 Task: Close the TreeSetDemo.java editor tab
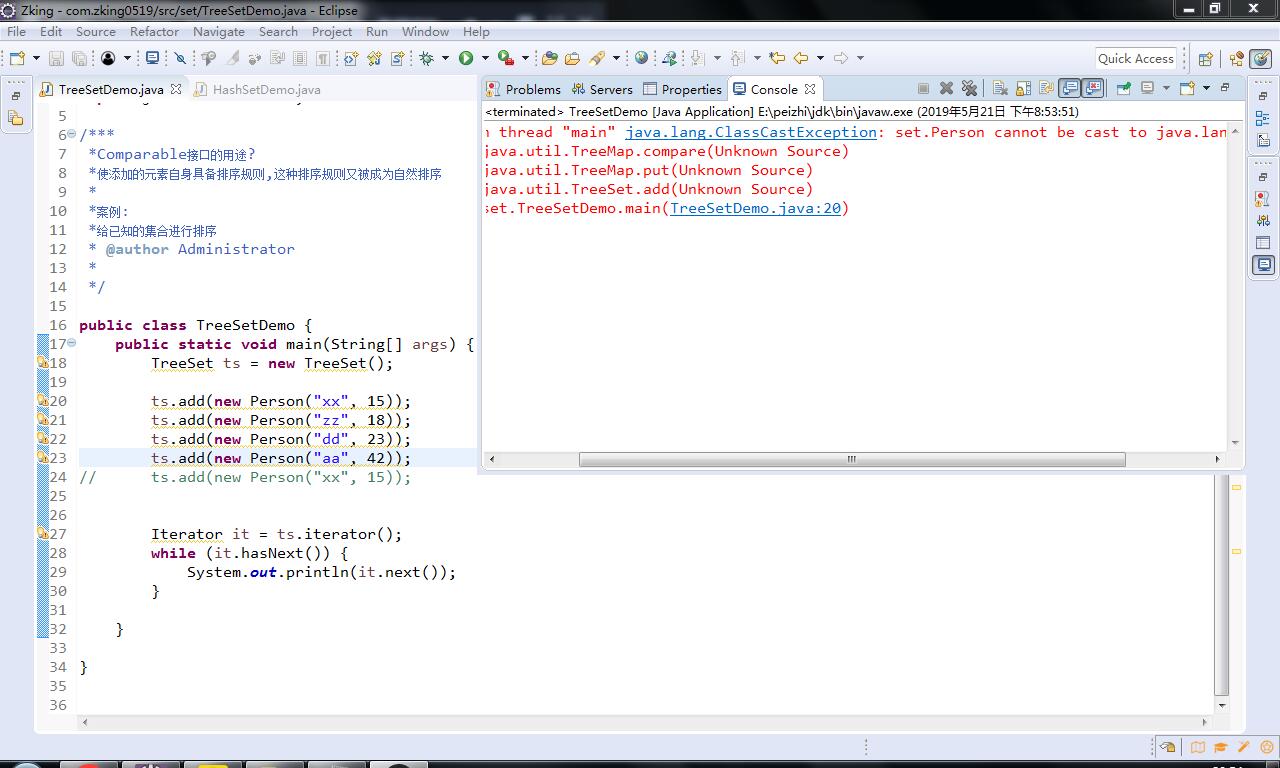tap(175, 89)
